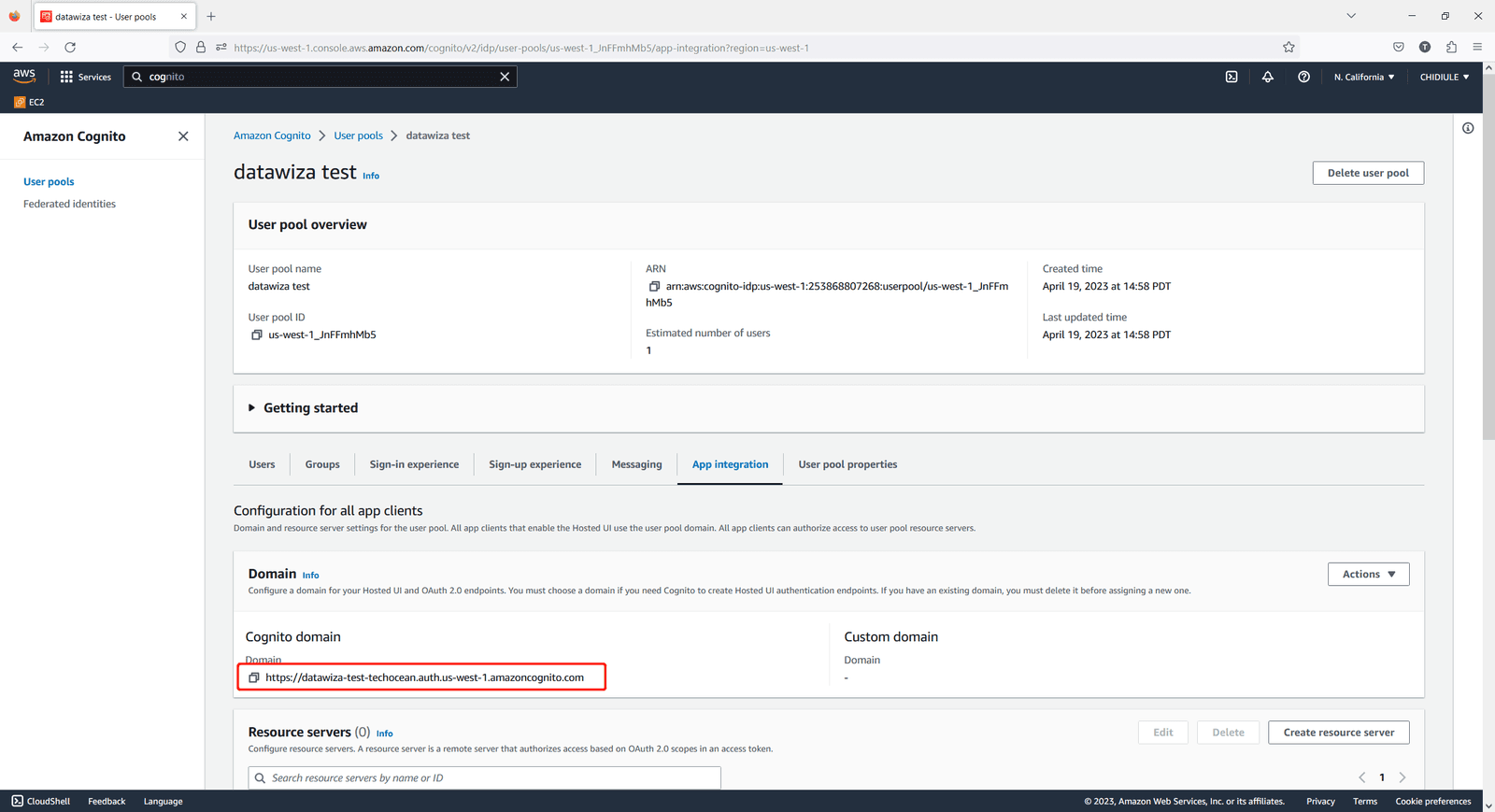The width and height of the screenshot is (1495, 812).
Task: Open the AWS home logo
Action: (x=24, y=77)
